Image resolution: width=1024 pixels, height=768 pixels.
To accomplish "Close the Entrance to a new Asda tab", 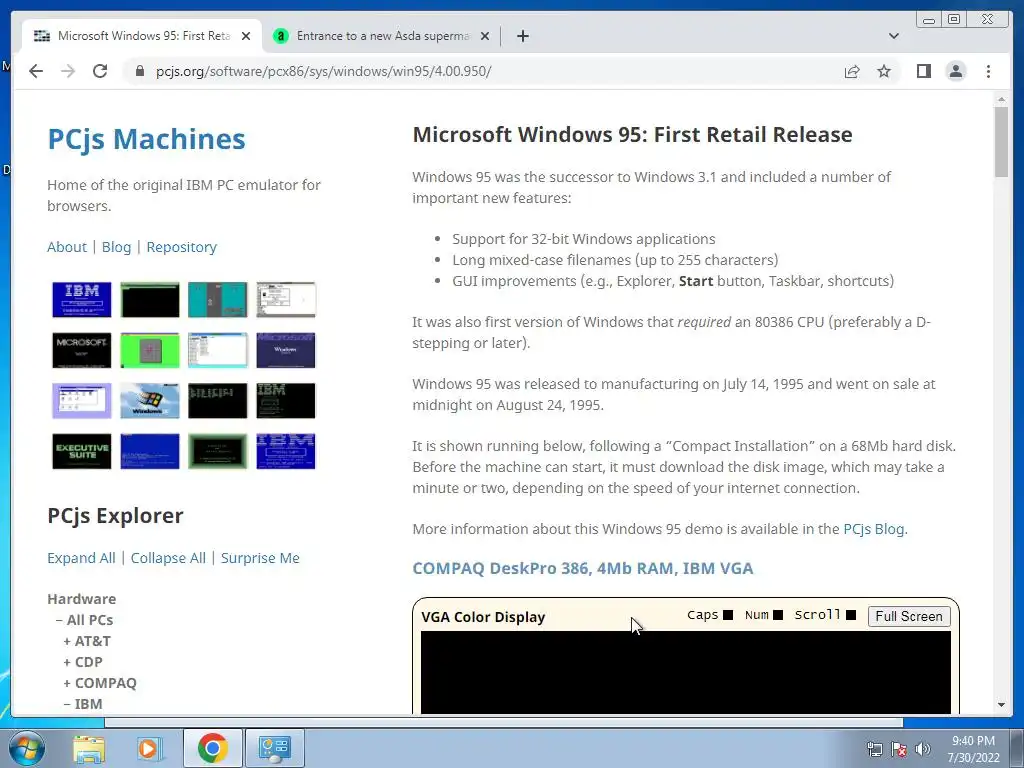I will (485, 36).
